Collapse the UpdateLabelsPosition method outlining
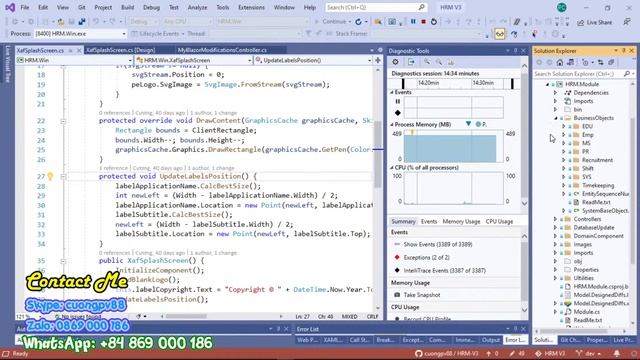Screen dimensions: 640x360 (x=63, y=177)
